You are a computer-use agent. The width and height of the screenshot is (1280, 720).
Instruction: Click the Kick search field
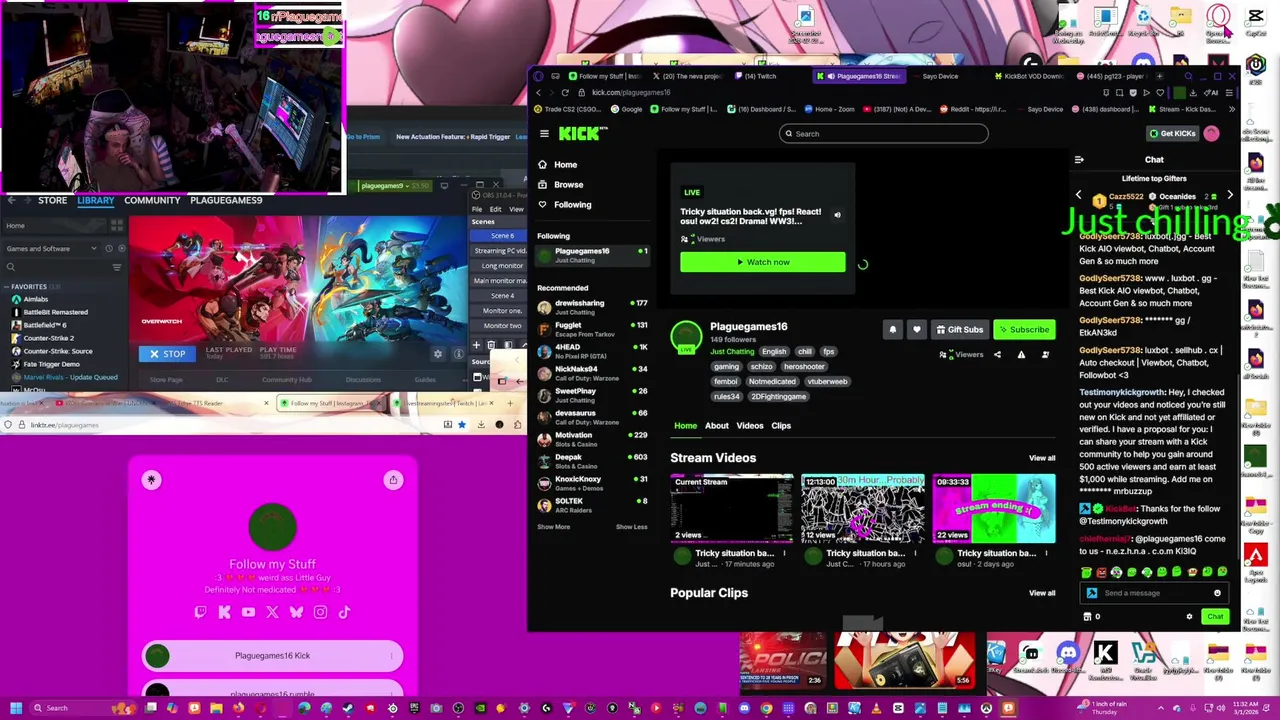[x=884, y=133]
